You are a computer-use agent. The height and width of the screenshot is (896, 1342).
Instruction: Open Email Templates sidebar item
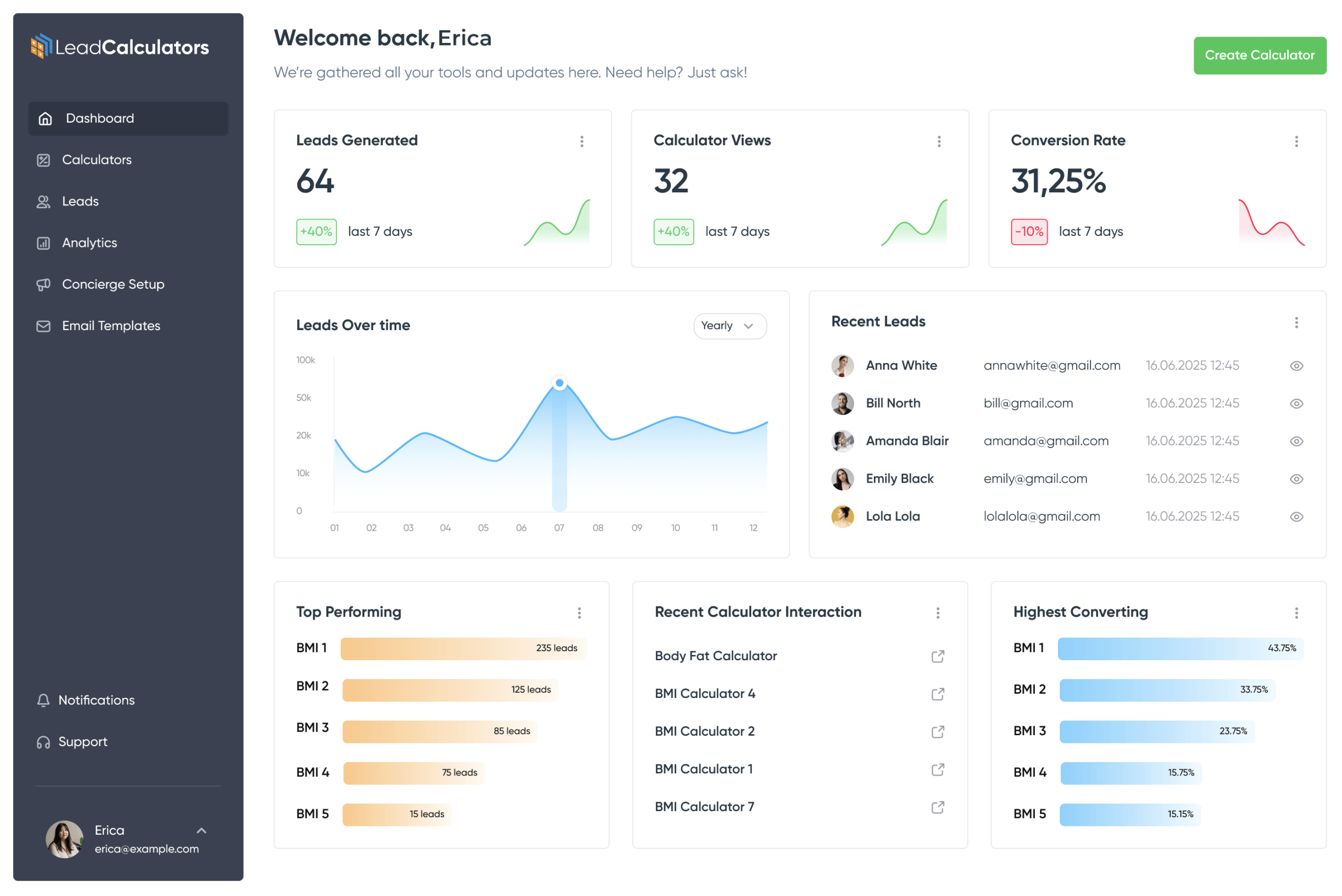(111, 326)
